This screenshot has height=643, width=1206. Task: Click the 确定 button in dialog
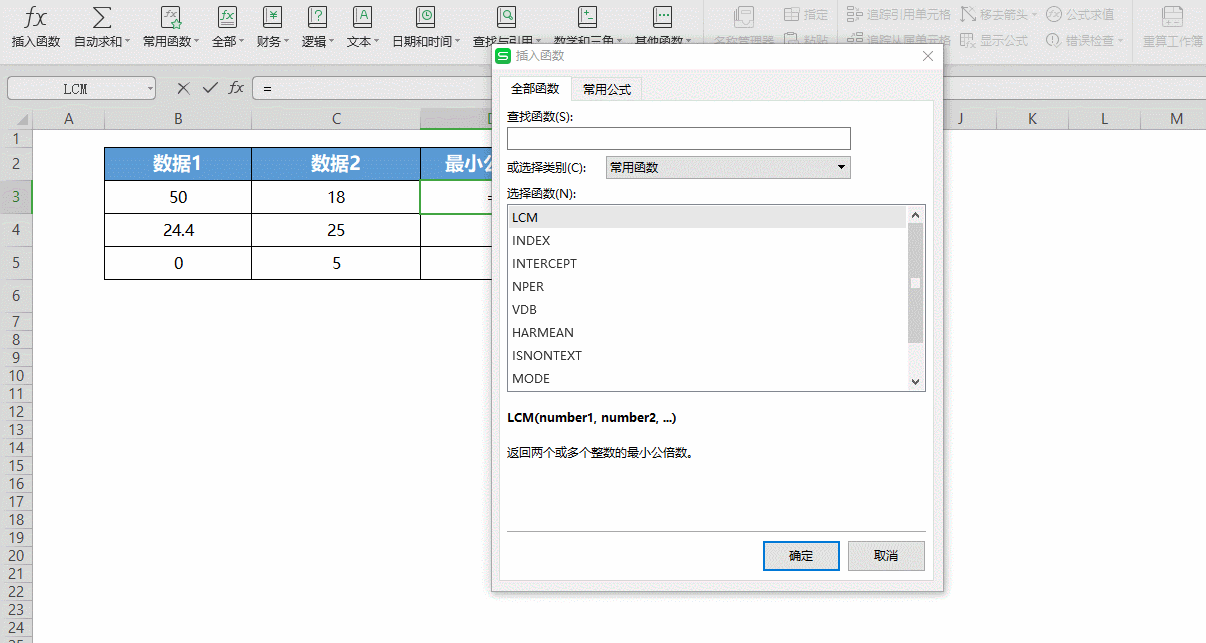click(801, 556)
